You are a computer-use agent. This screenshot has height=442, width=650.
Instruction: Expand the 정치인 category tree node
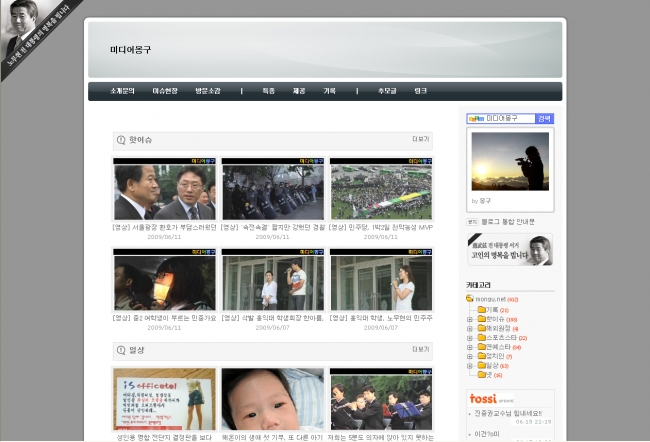[470, 357]
